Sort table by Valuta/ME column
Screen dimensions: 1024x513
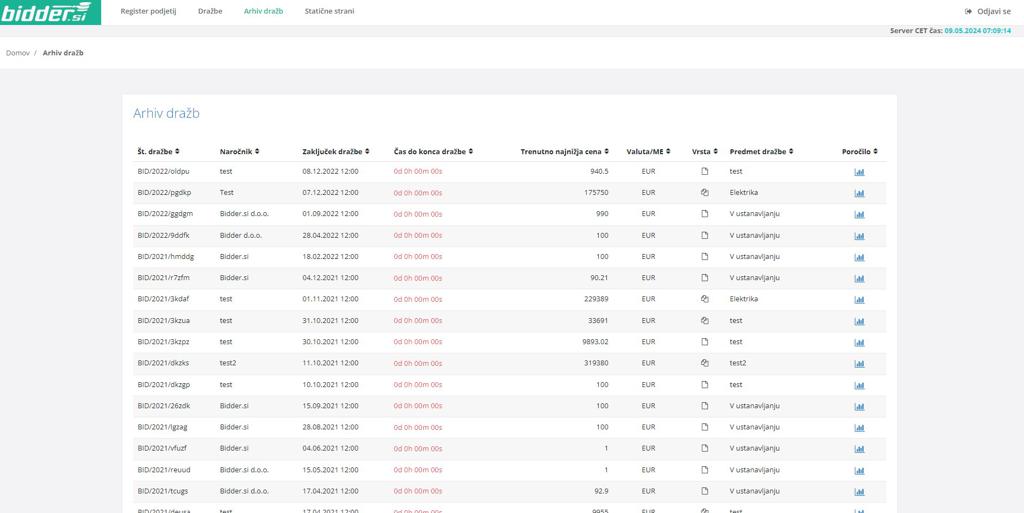pos(648,151)
